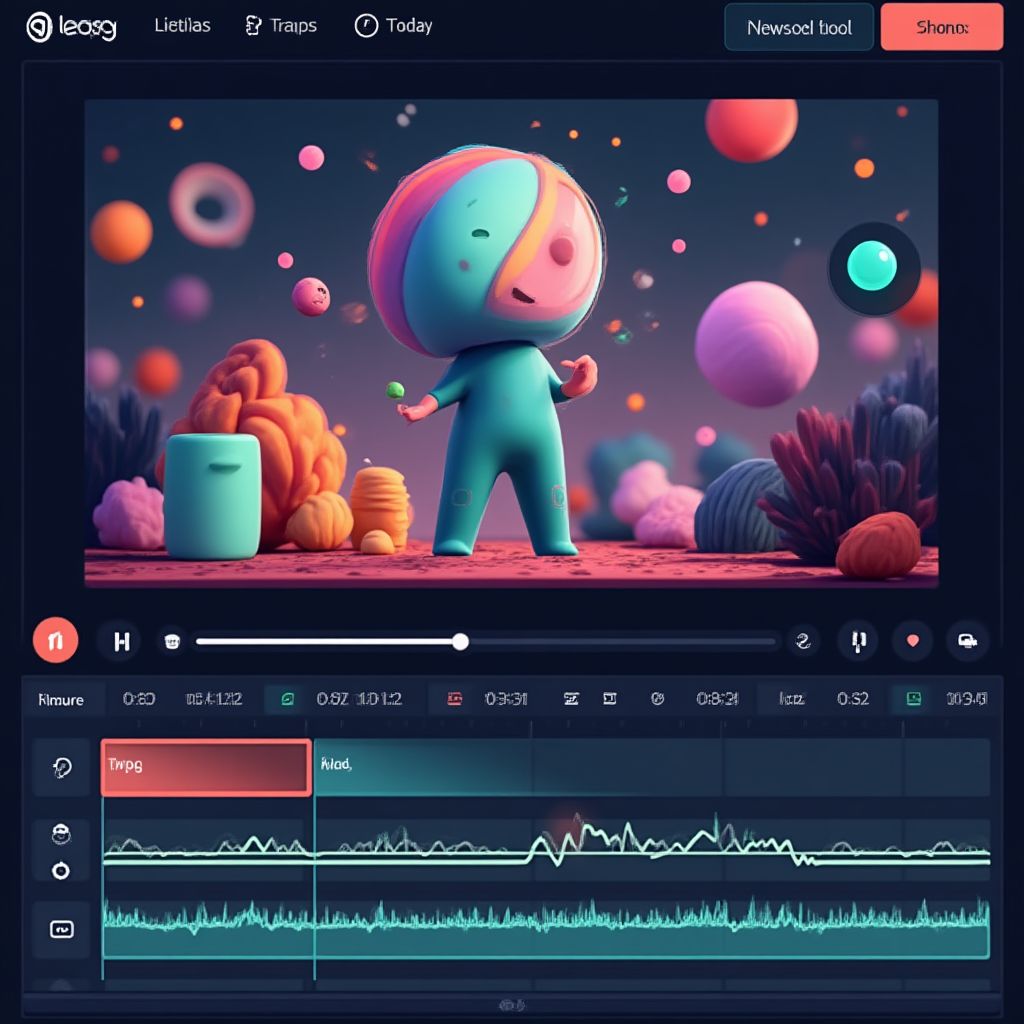
Task: Toggle the circle button on the waveform track
Action: pyautogui.click(x=61, y=871)
